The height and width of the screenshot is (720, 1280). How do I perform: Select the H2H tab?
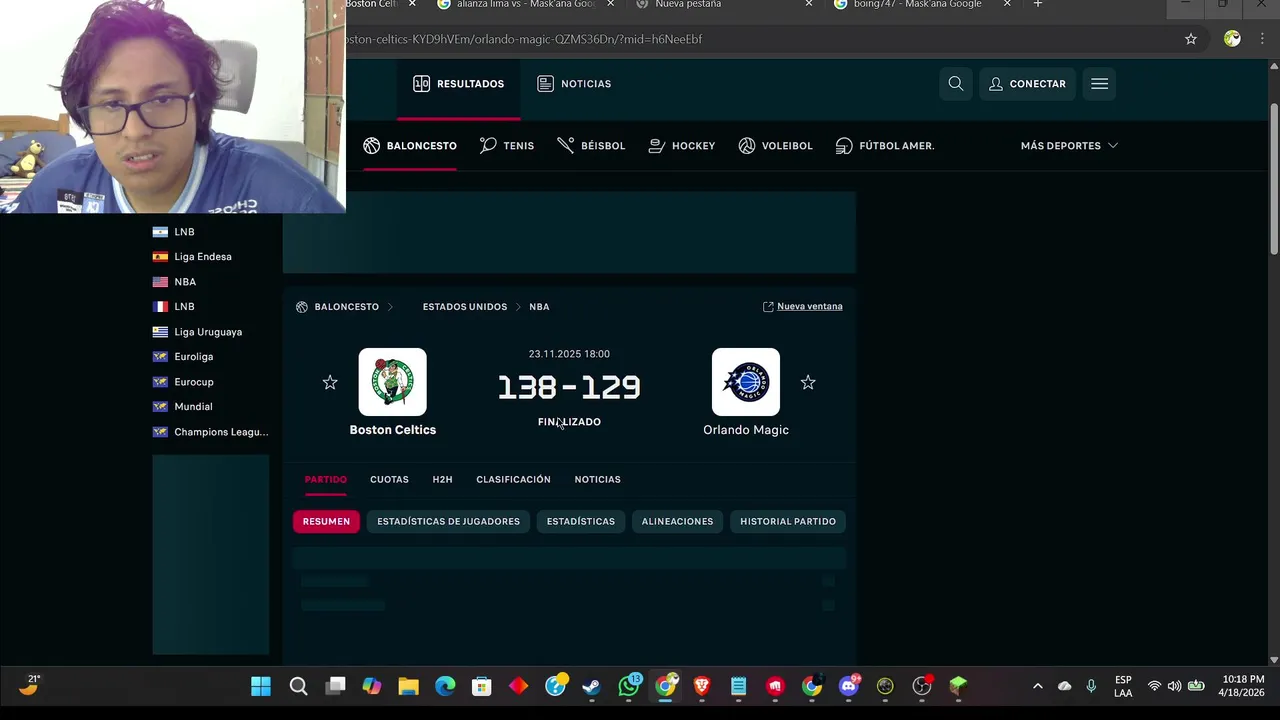(x=442, y=480)
